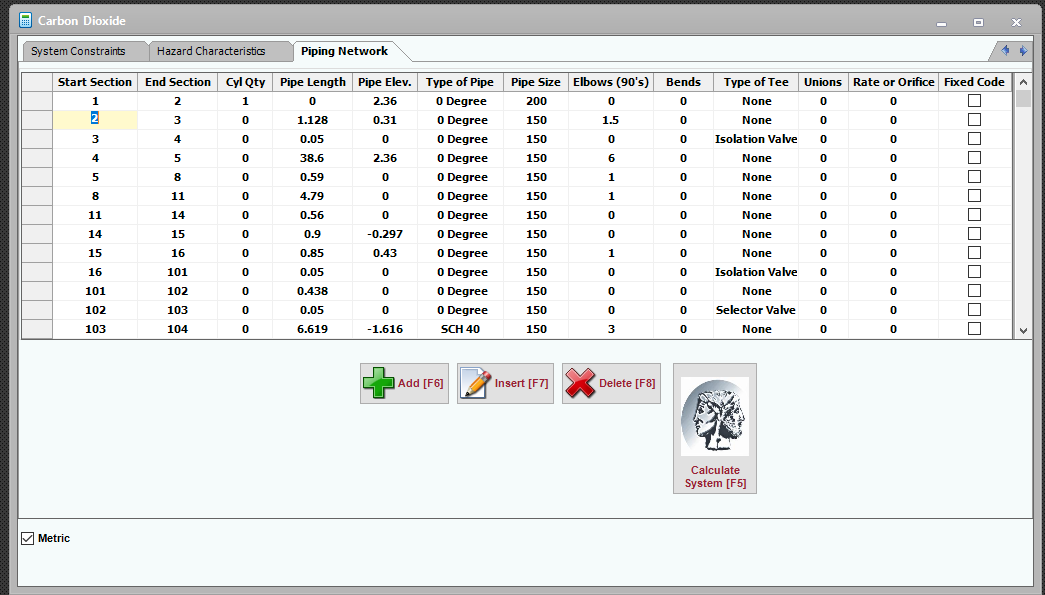The image size is (1045, 595).
Task: Click the right tab scroll arrow
Action: click(1022, 51)
